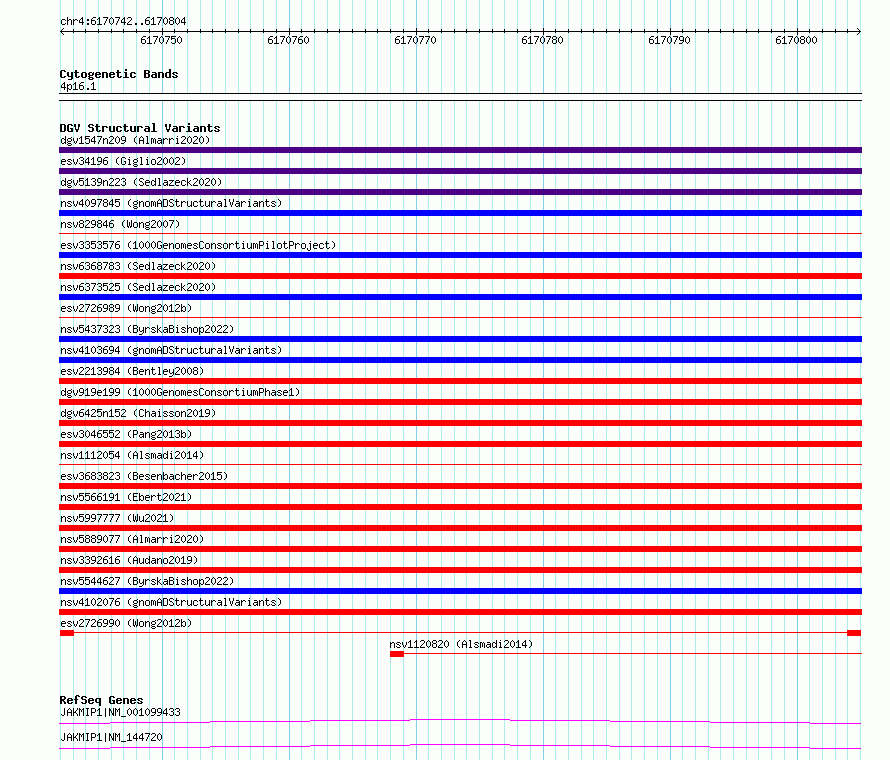Click the DGV Structural Variants track title
The width and height of the screenshot is (890, 760).
140,128
